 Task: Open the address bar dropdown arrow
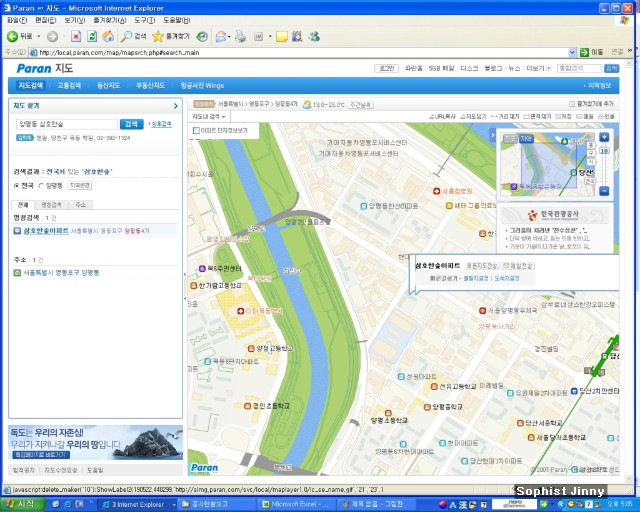572,52
